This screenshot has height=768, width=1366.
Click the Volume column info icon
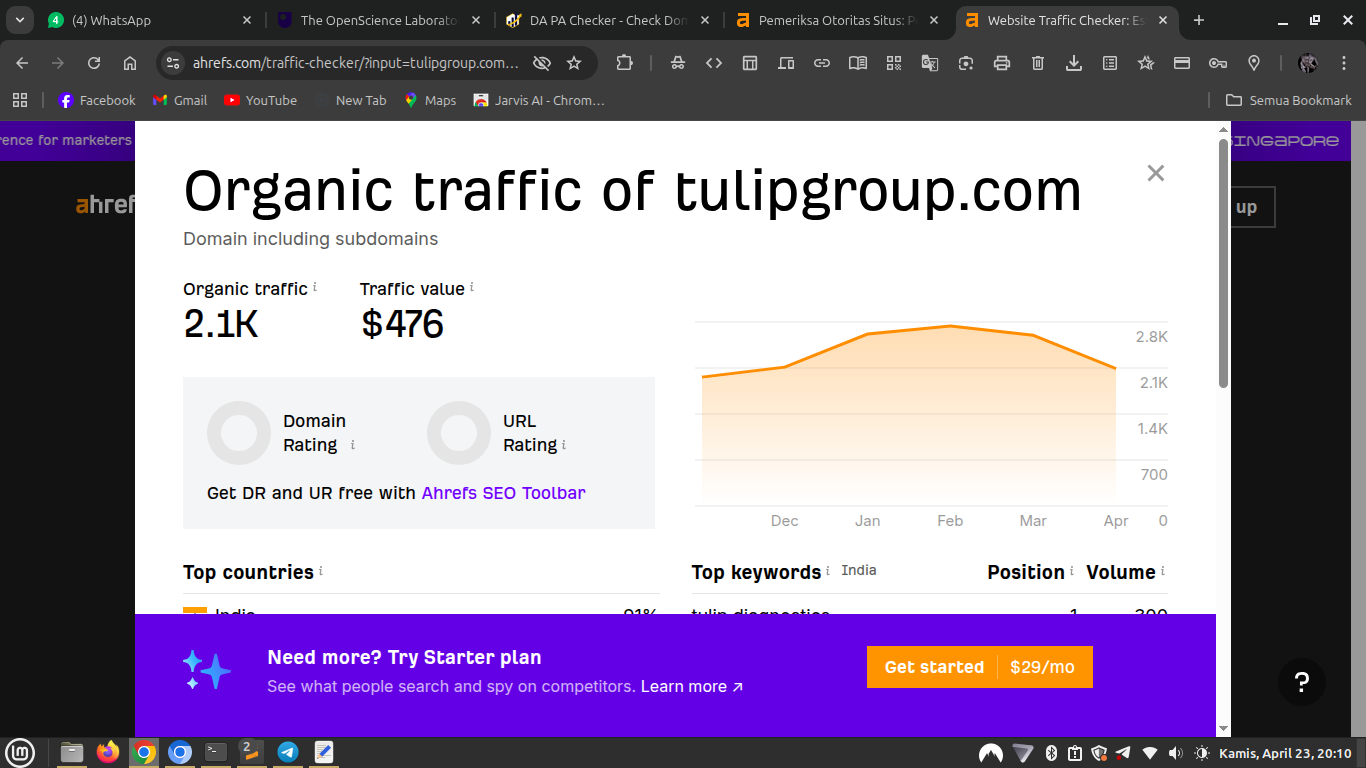coord(1163,571)
